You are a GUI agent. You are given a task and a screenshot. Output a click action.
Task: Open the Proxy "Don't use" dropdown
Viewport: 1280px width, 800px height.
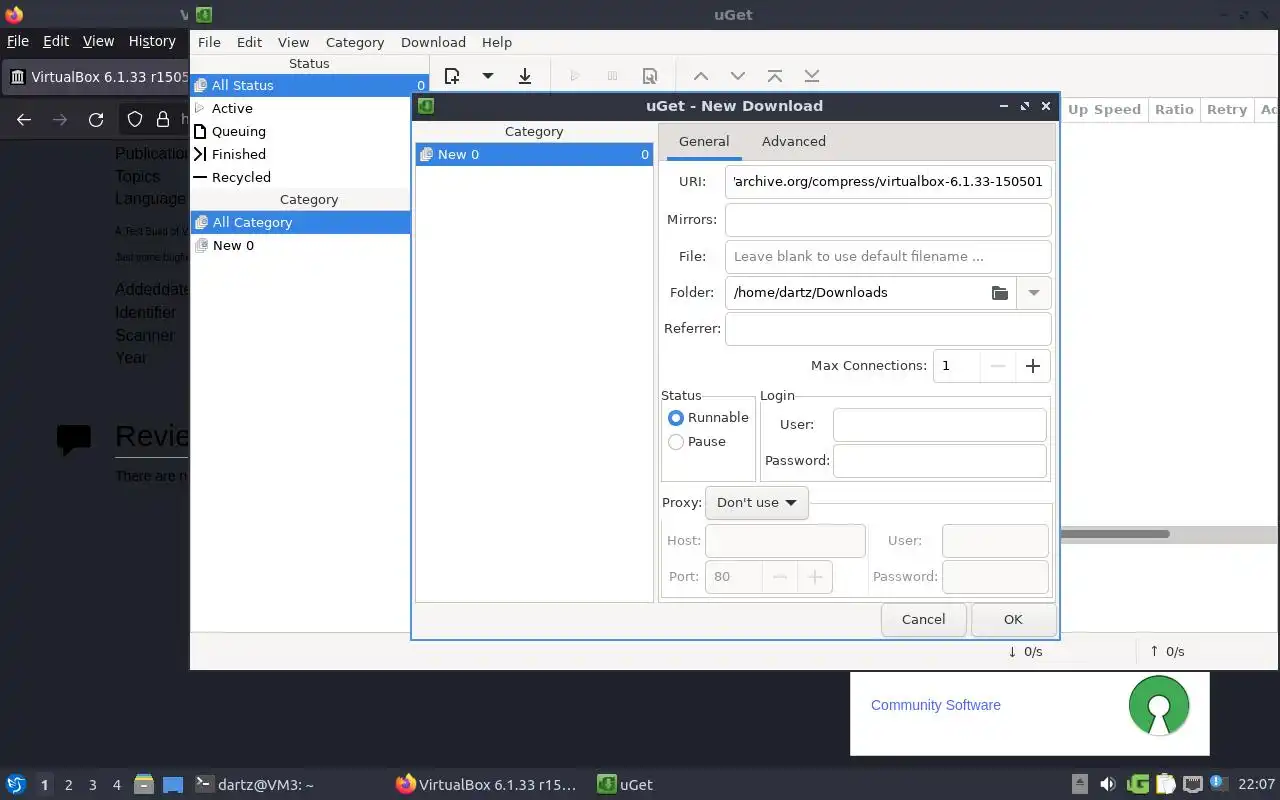point(757,503)
